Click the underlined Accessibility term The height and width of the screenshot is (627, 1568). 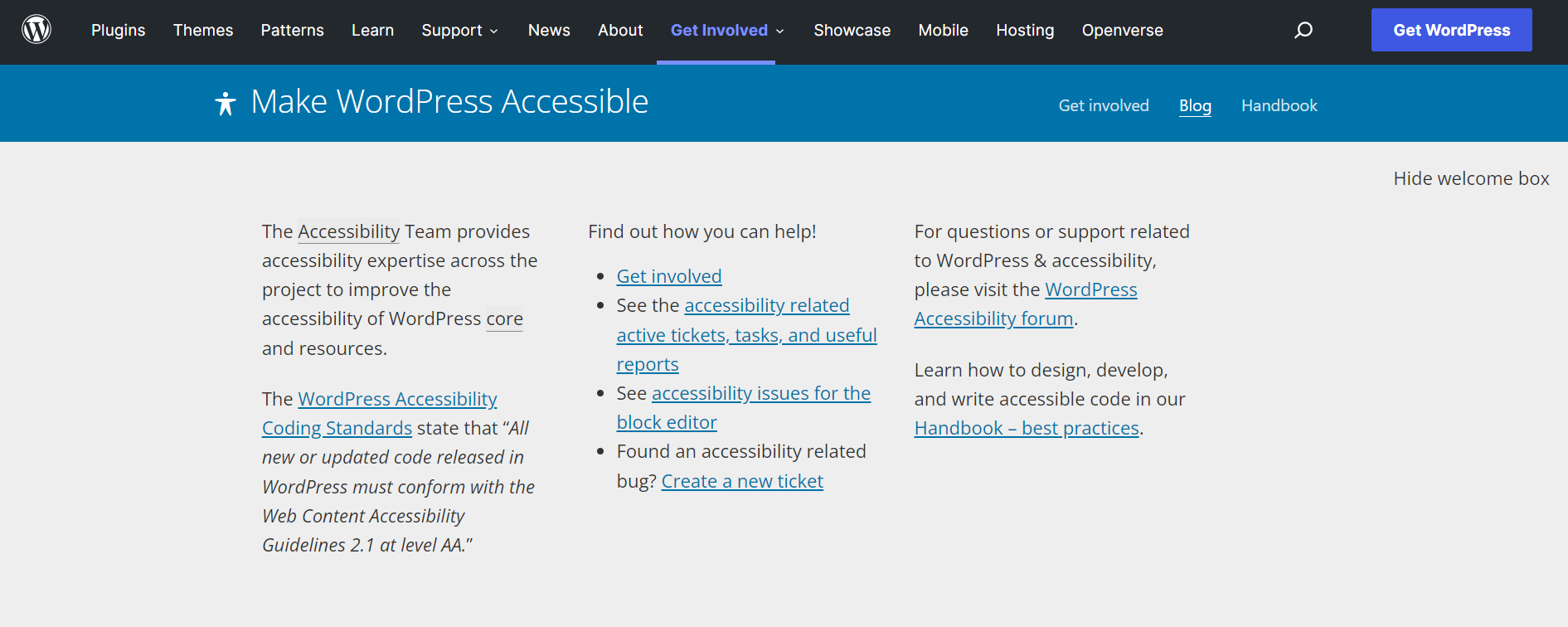click(x=349, y=231)
